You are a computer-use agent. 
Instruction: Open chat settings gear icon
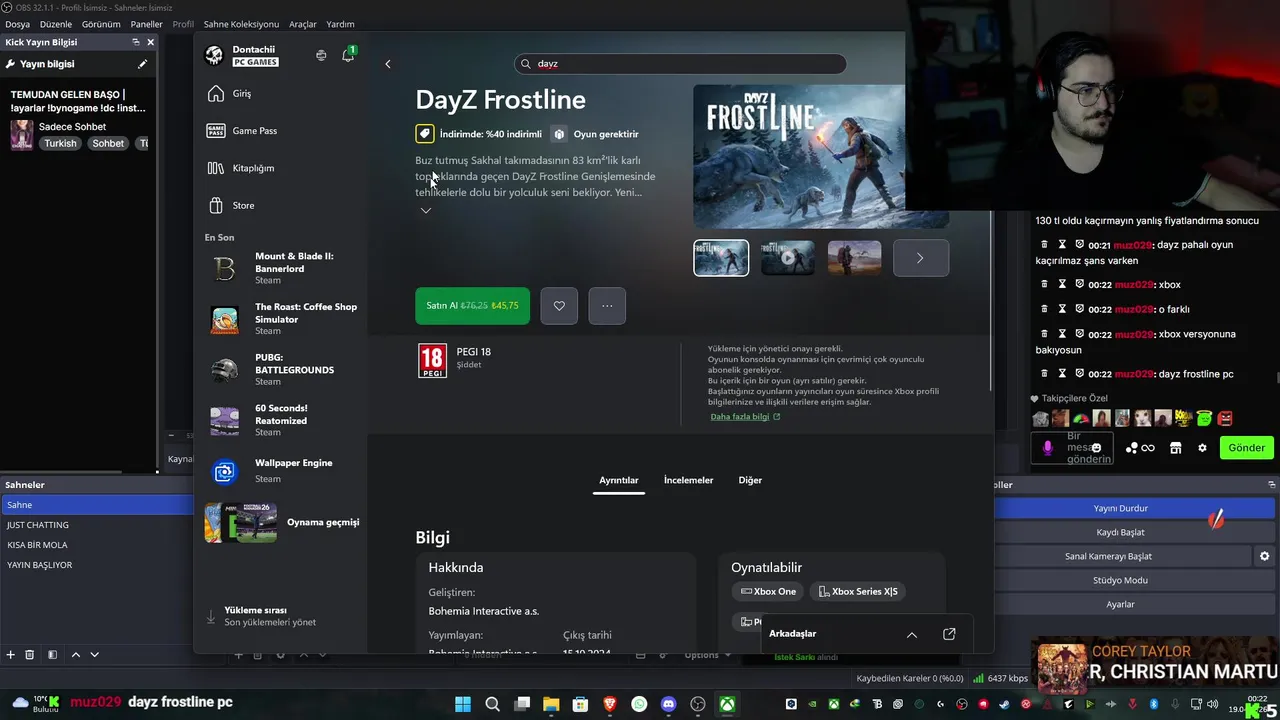click(x=1202, y=448)
